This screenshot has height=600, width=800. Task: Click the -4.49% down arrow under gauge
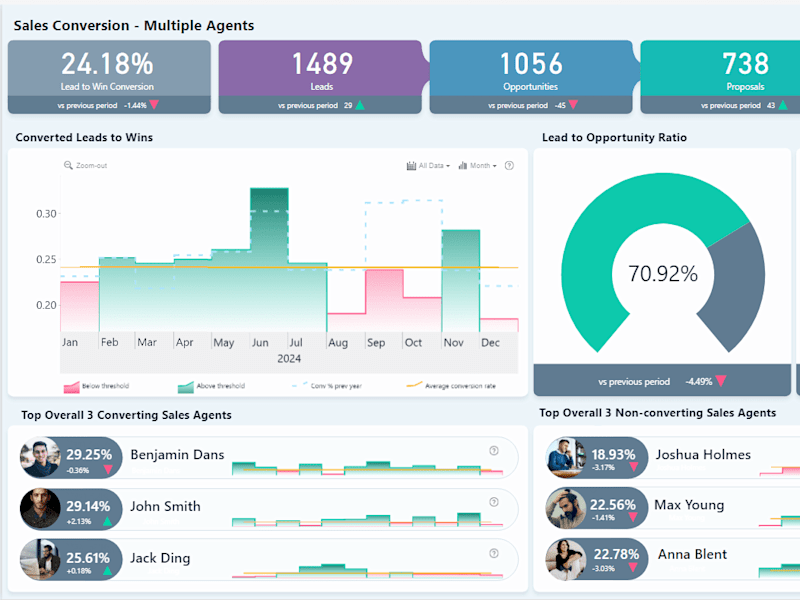[721, 381]
